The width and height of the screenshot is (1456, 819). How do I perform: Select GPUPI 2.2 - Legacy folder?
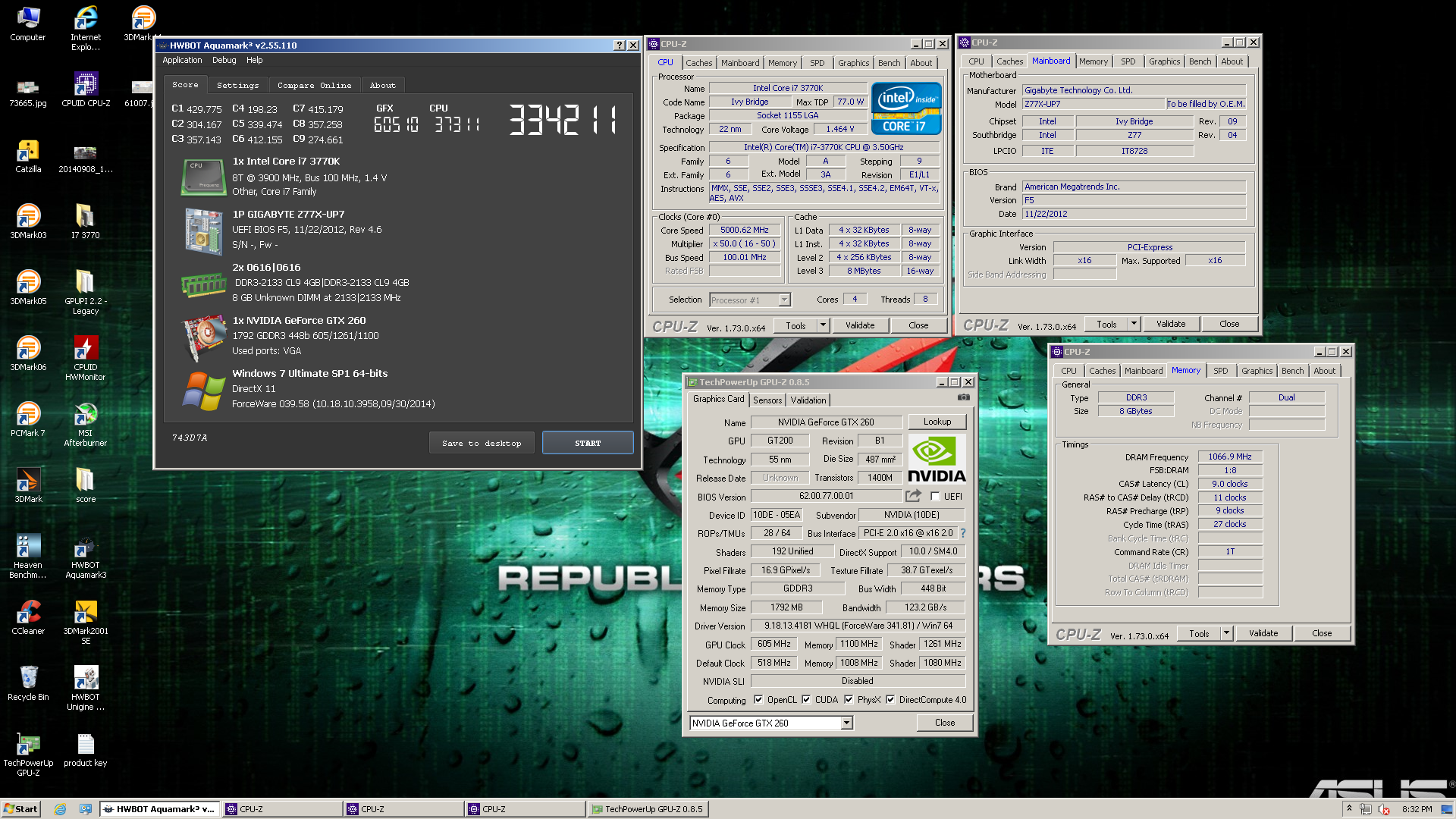[86, 292]
